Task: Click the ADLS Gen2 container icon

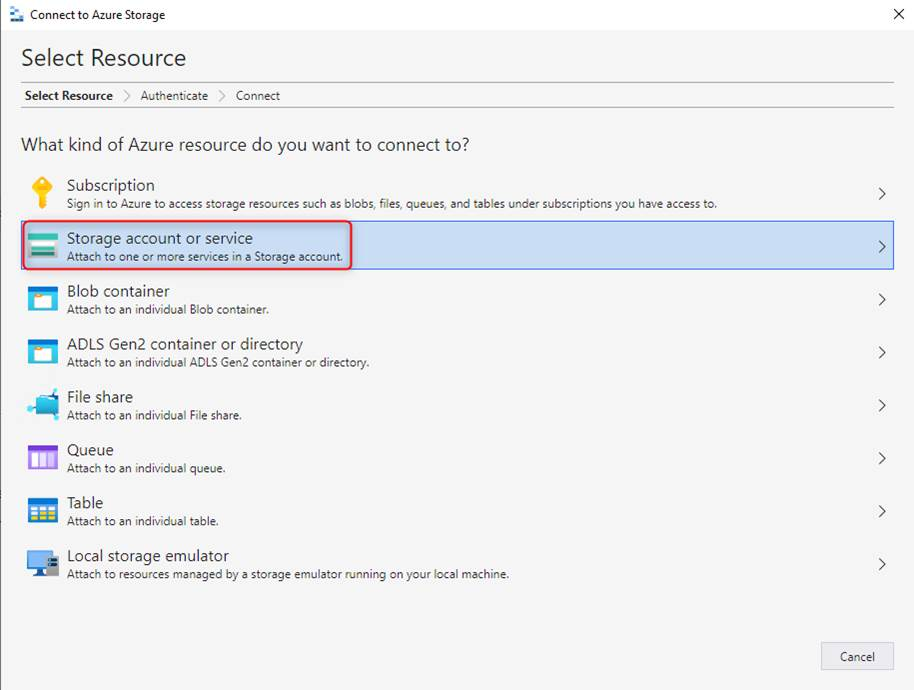Action: click(43, 352)
